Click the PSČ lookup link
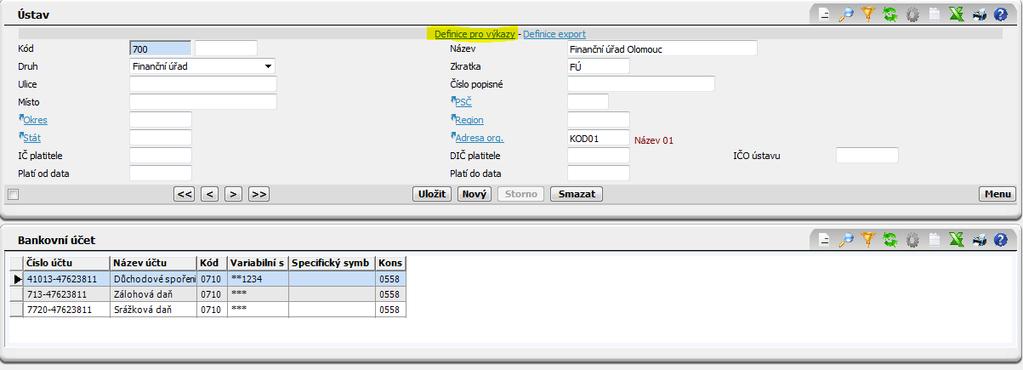The height and width of the screenshot is (370, 1023). click(463, 102)
